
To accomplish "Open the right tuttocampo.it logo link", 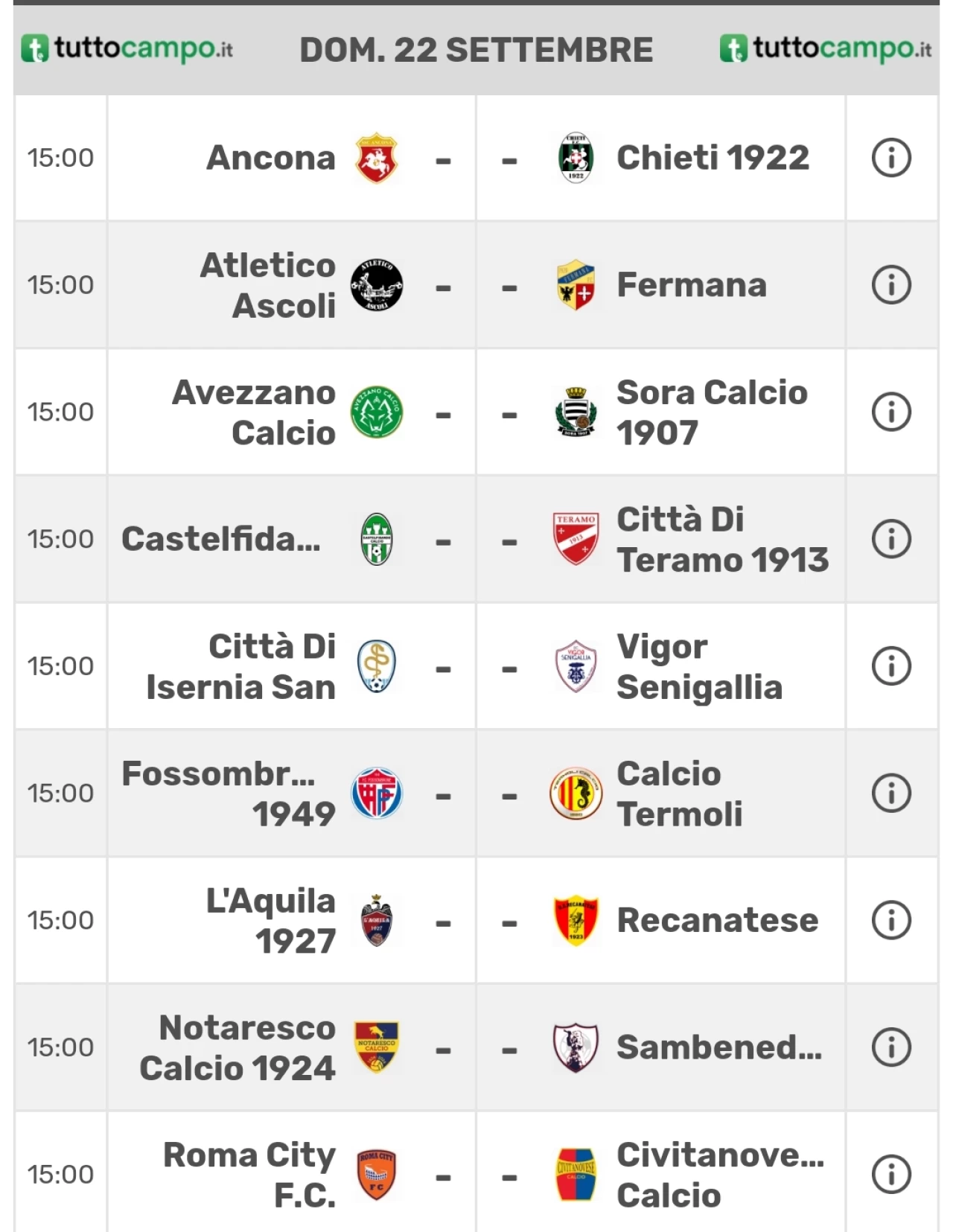I will (x=826, y=48).
